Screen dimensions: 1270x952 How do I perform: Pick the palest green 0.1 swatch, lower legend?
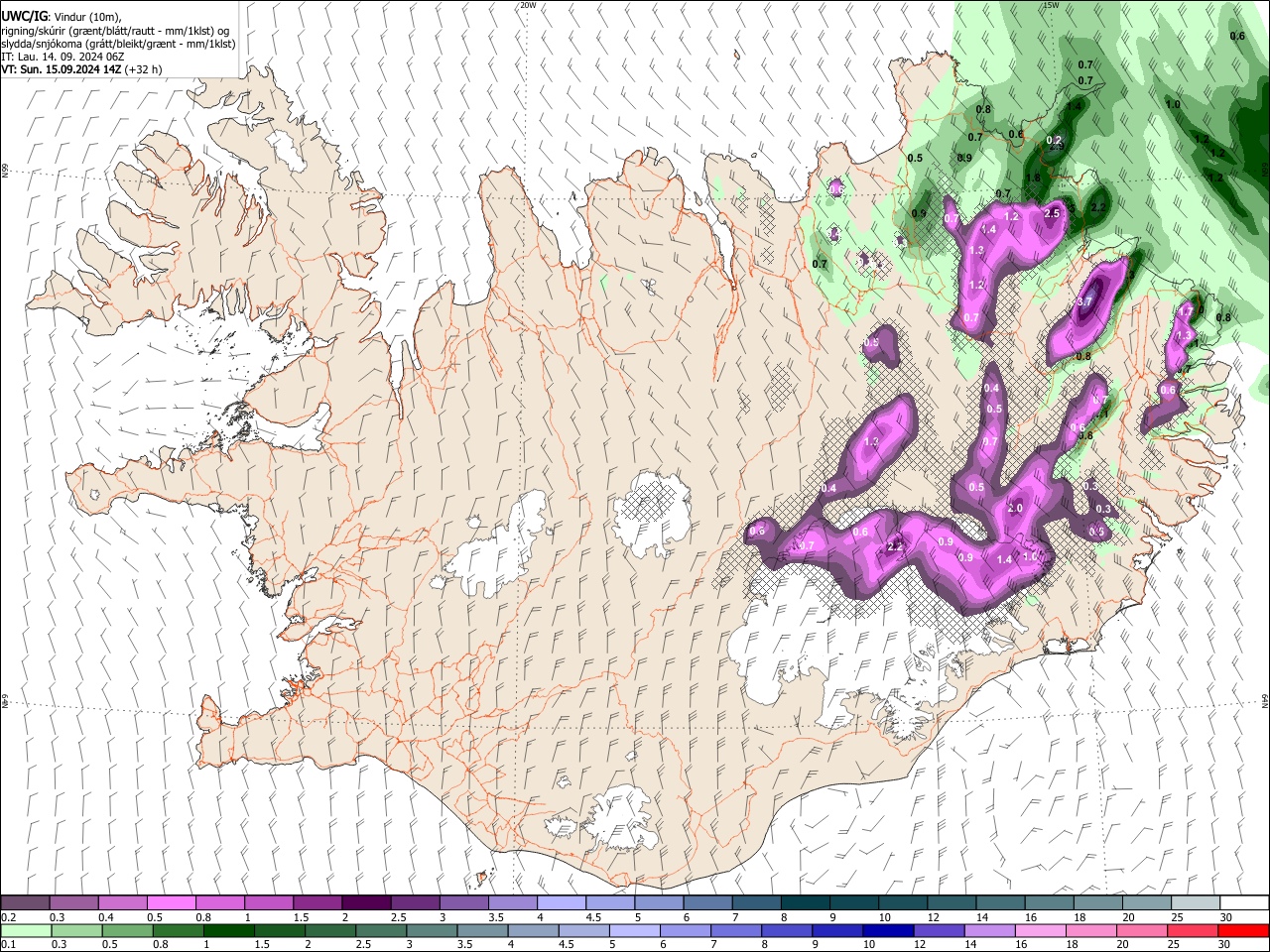(x=25, y=931)
